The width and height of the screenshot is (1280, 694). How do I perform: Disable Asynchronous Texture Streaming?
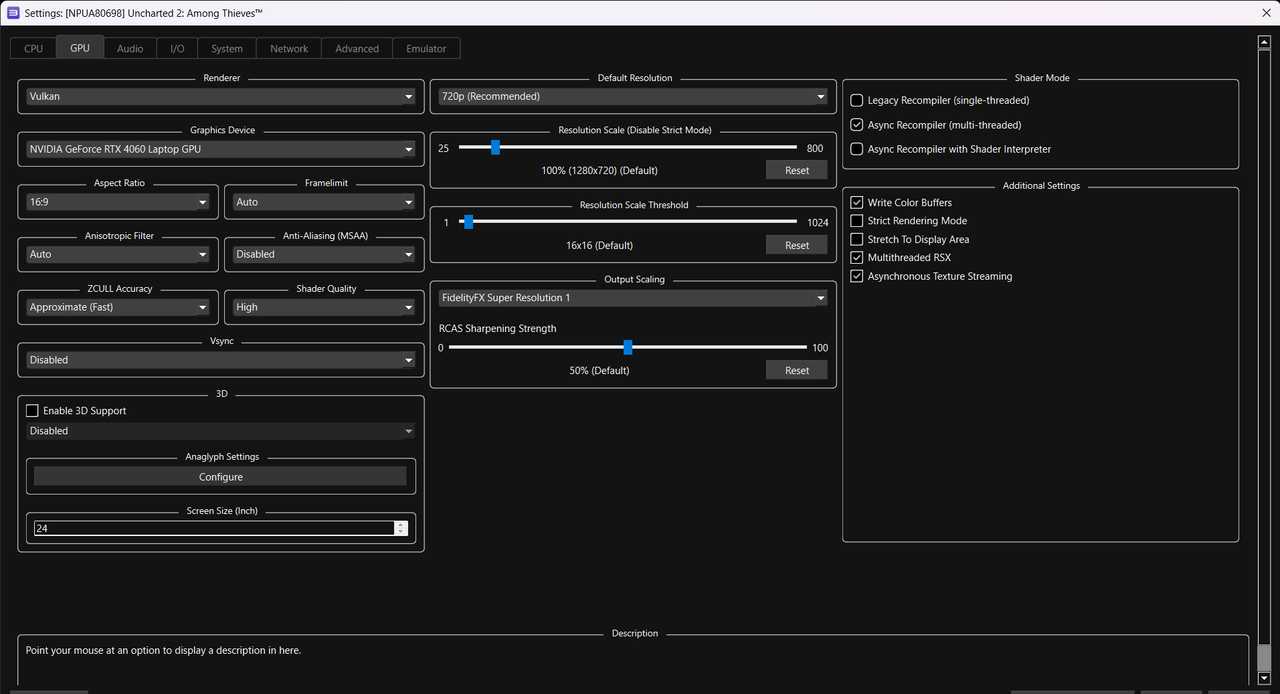(x=856, y=276)
